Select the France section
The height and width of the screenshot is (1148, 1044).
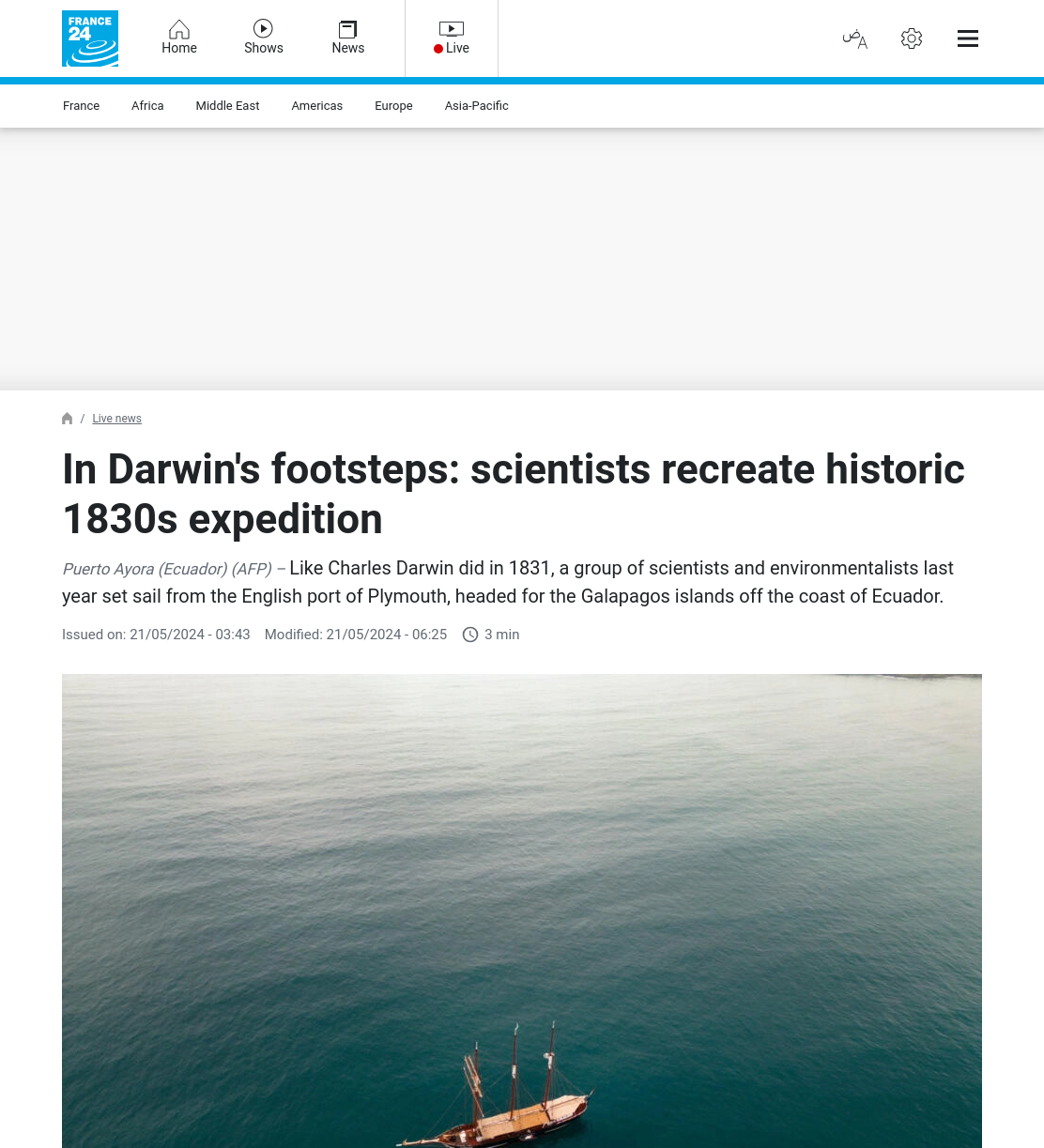[x=82, y=106]
